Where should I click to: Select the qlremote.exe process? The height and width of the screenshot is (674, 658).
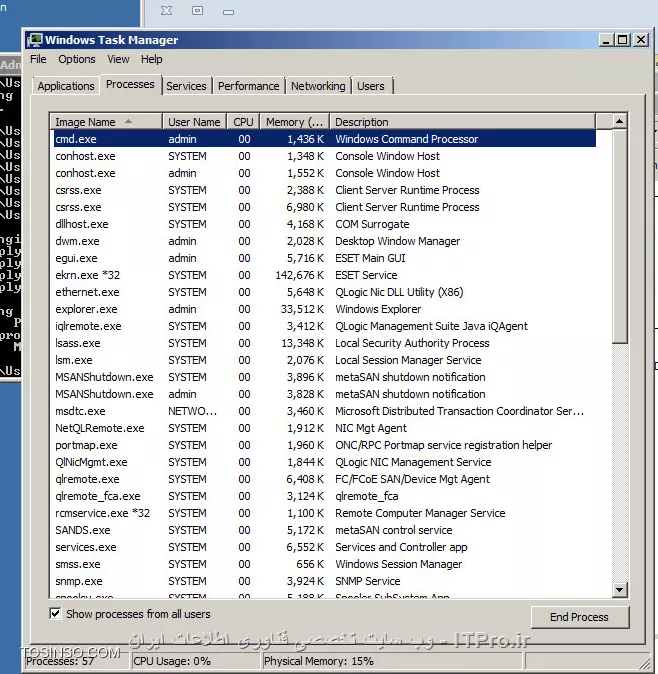click(x=325, y=479)
